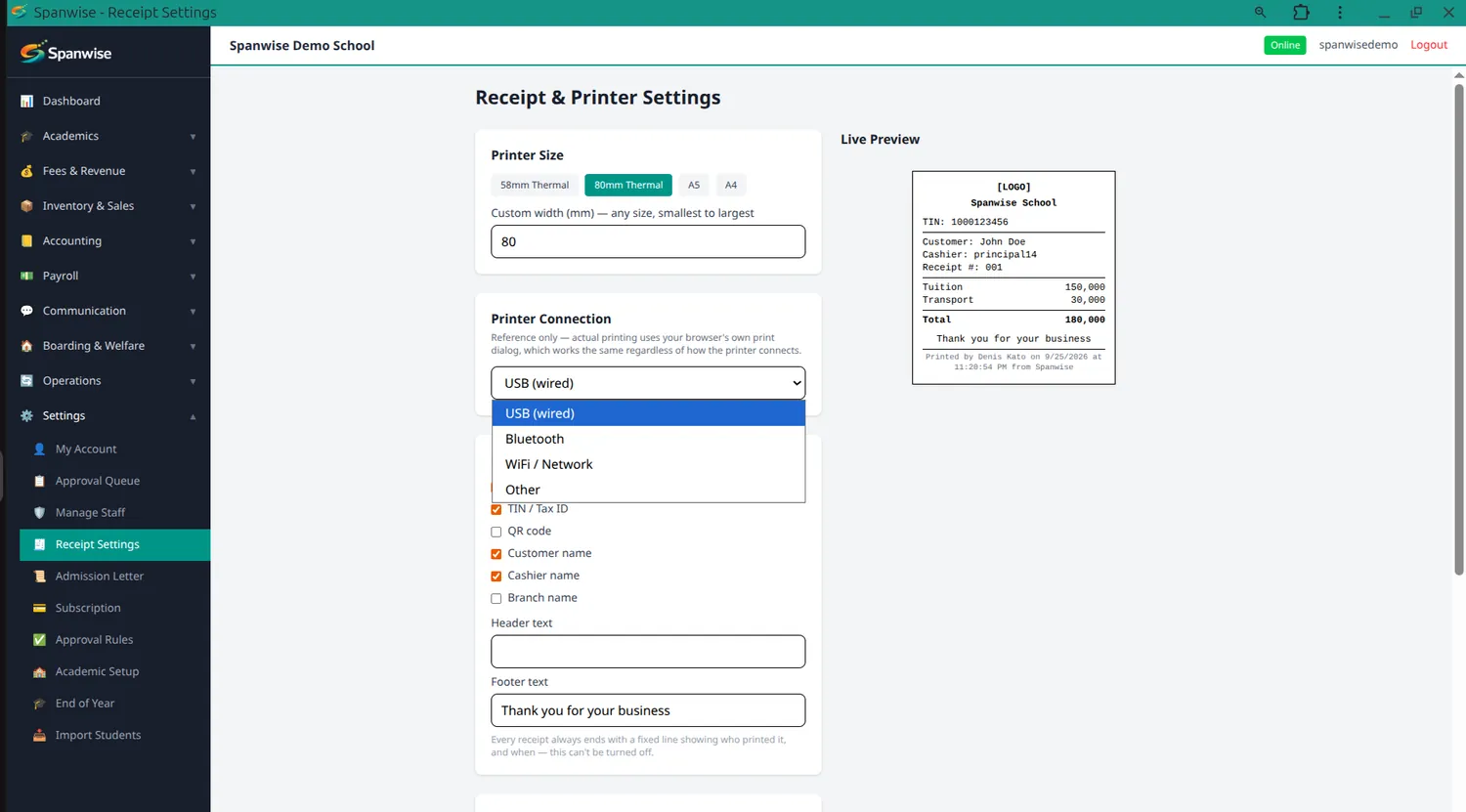Image resolution: width=1466 pixels, height=812 pixels.
Task: Open the extensions puzzle icon
Action: point(1301,13)
